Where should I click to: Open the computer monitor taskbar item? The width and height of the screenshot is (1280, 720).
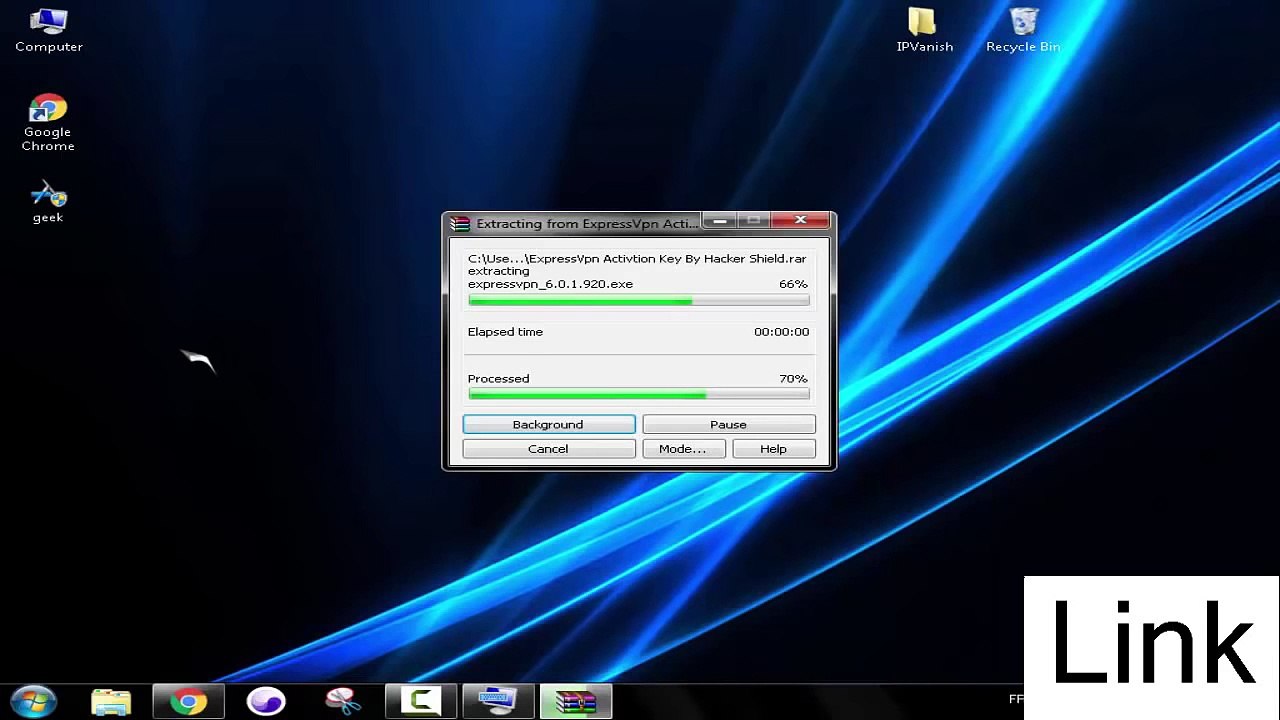click(498, 702)
